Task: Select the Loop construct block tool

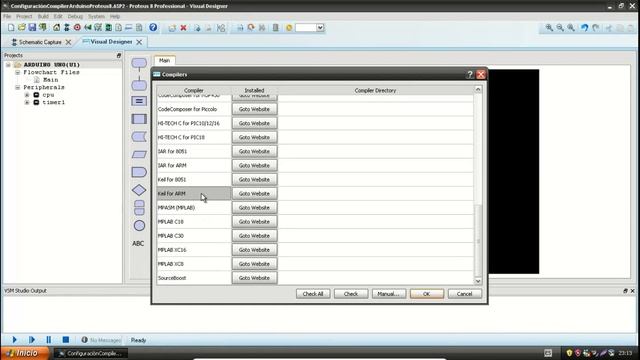Action: coord(139,208)
